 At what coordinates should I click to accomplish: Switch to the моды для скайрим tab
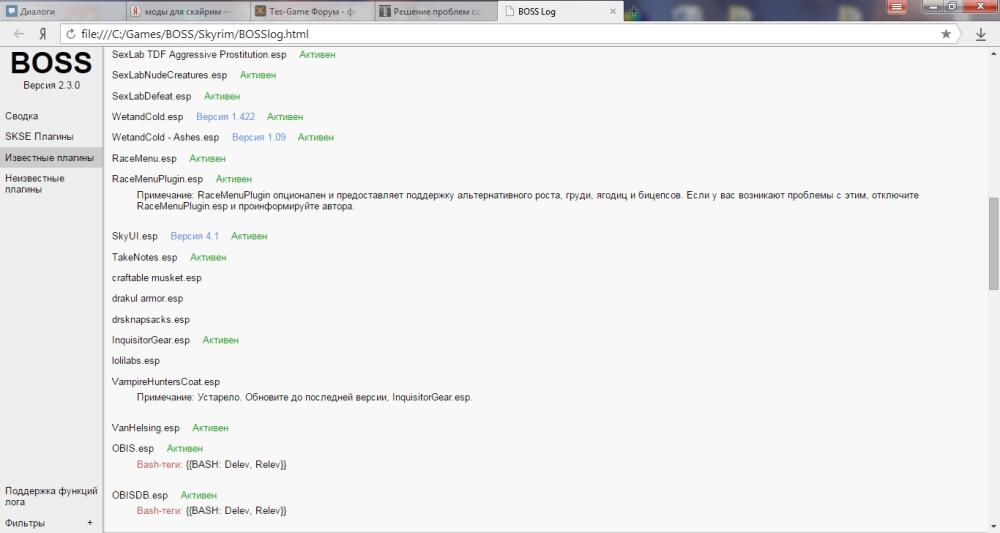tap(187, 11)
